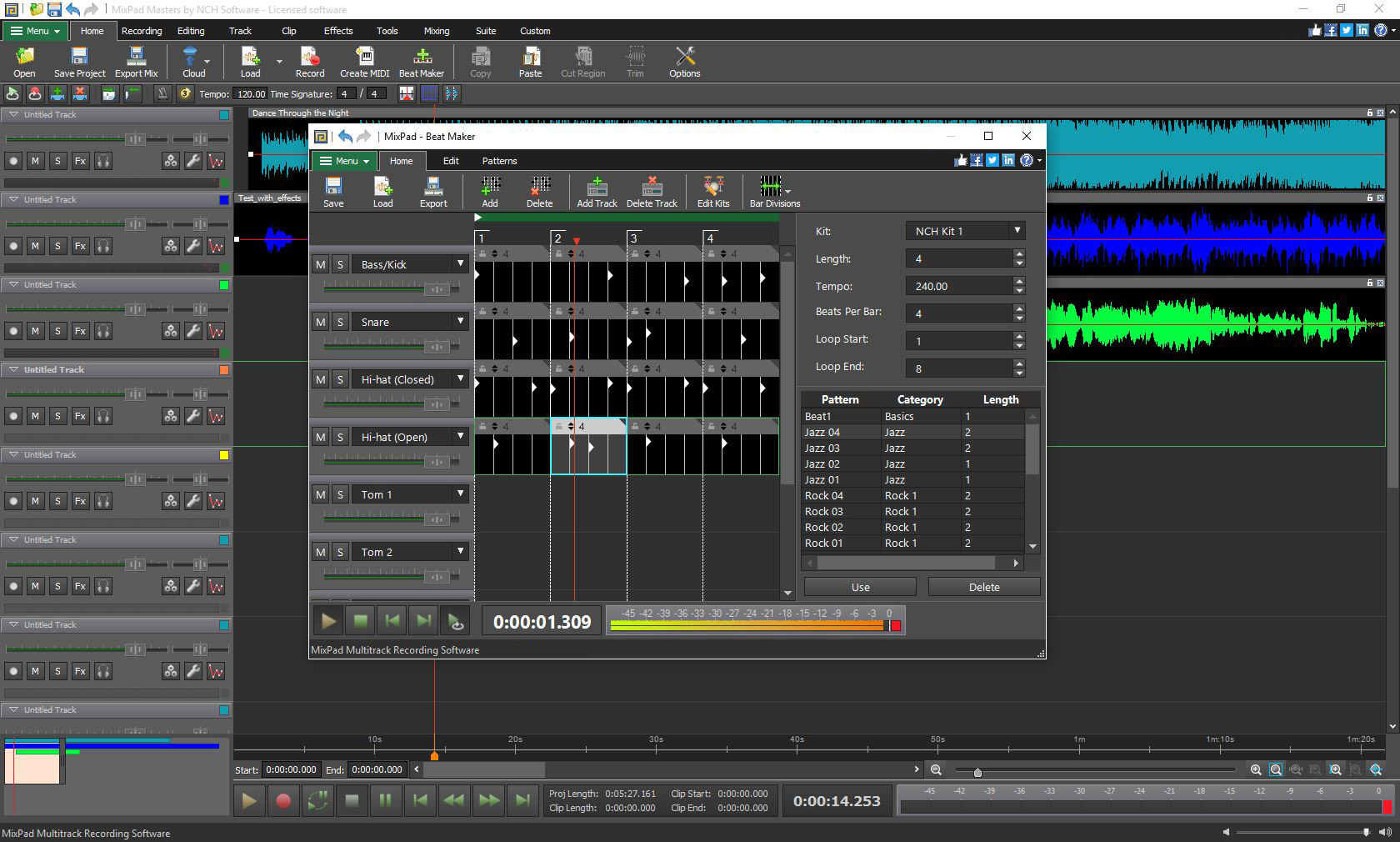The image size is (1400, 842).
Task: Click Export in the Beat Maker toolbar
Action: [x=433, y=192]
